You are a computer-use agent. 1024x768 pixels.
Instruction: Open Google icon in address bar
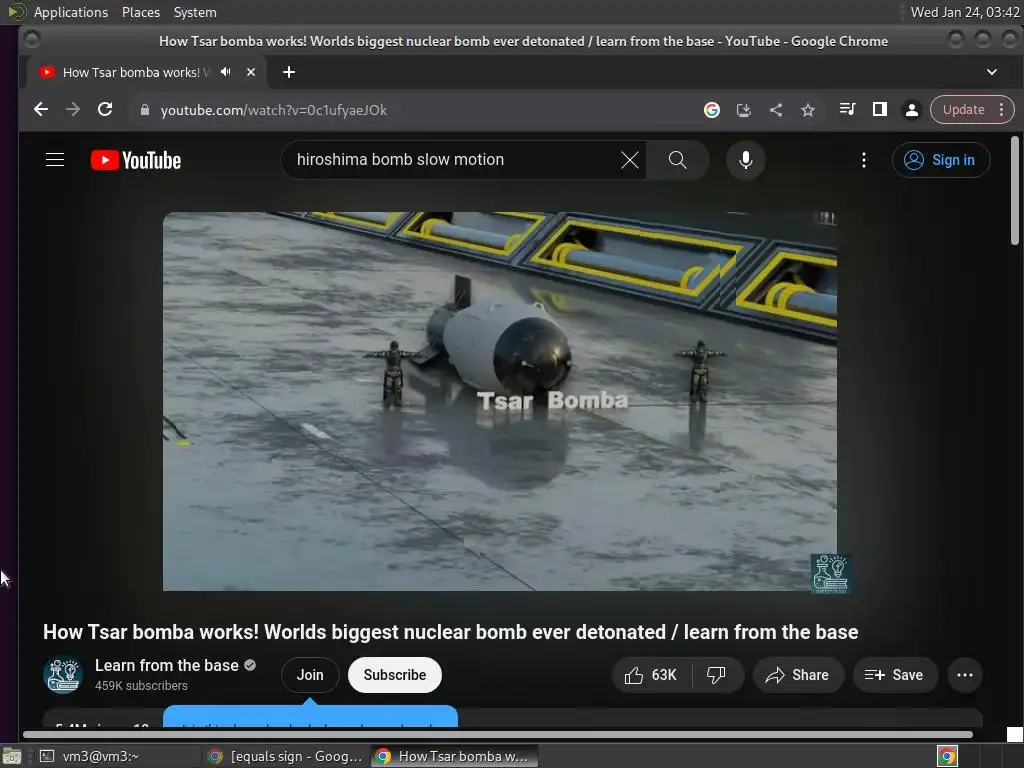711,110
